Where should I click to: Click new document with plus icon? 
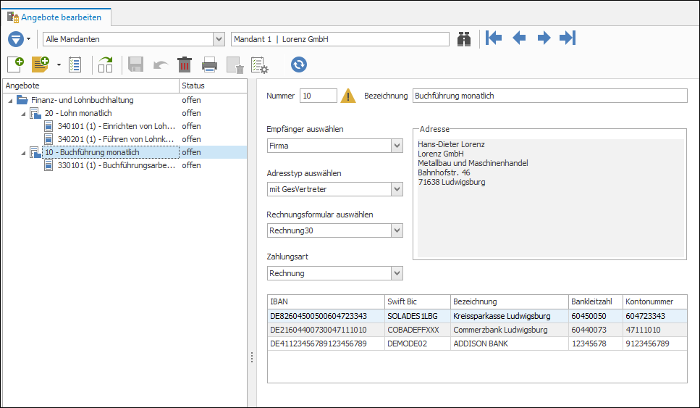pos(16,65)
